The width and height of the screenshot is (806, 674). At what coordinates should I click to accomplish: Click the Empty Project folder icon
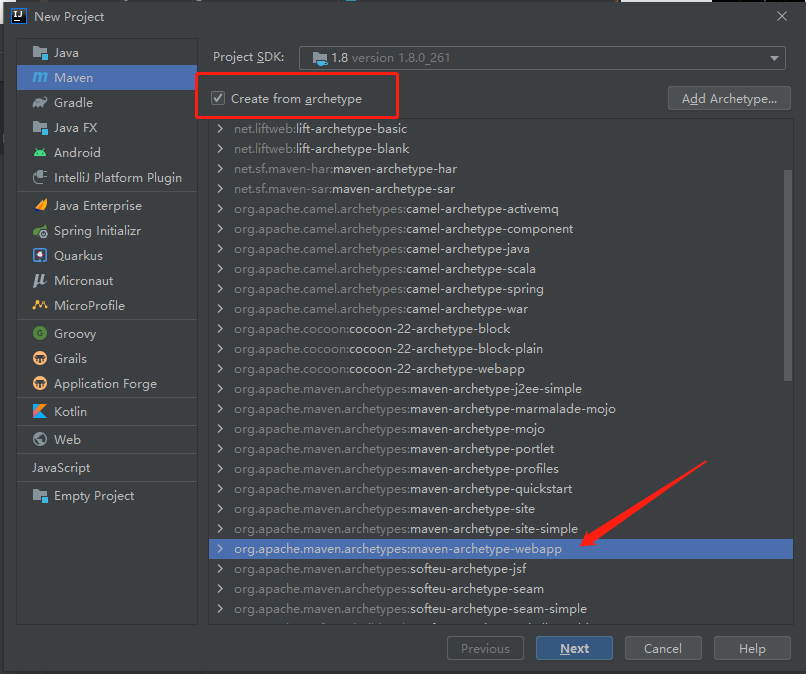[x=40, y=496]
